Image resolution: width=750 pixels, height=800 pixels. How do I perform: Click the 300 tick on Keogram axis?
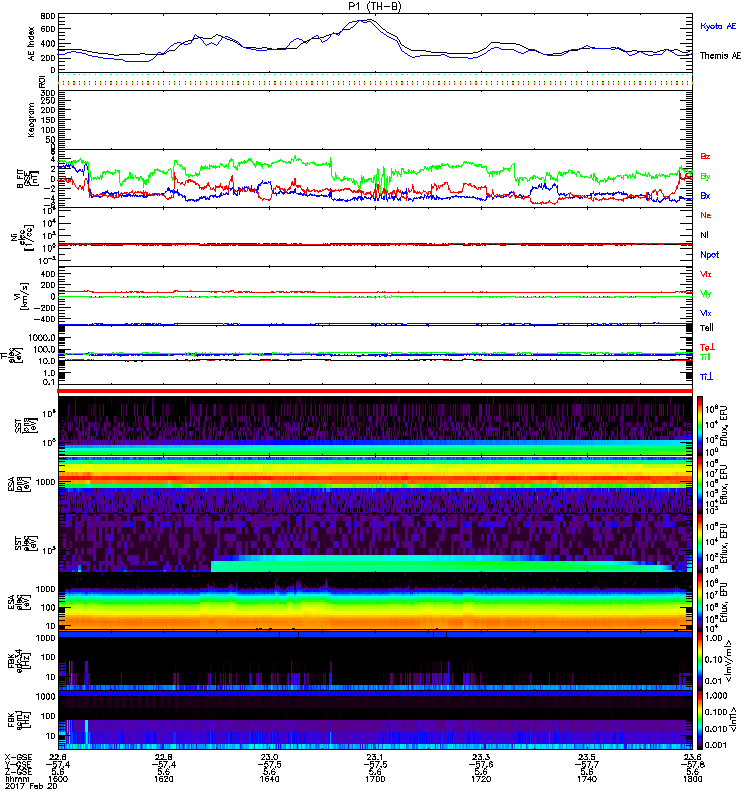coord(47,93)
